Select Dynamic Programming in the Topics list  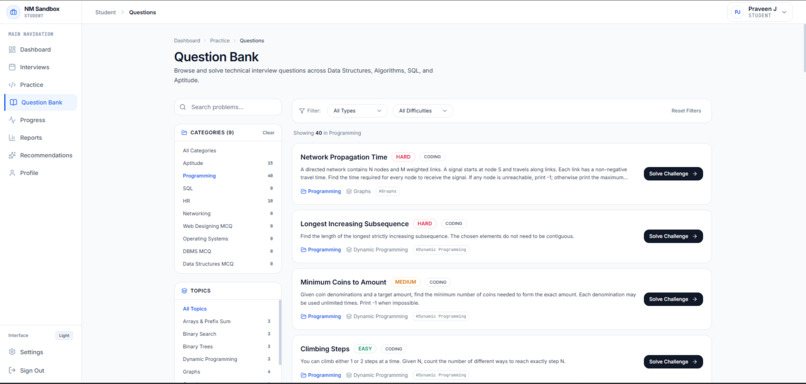pyautogui.click(x=226, y=359)
